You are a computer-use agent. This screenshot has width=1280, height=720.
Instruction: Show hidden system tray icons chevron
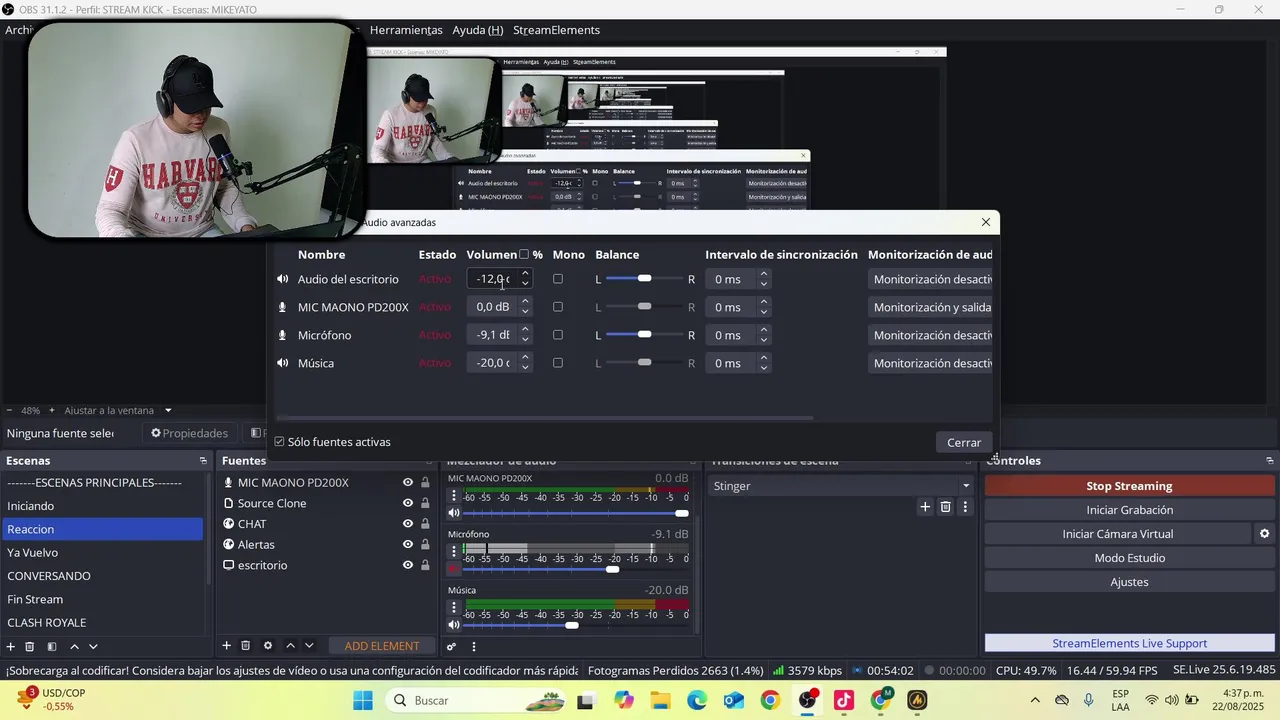pyautogui.click(x=1035, y=700)
